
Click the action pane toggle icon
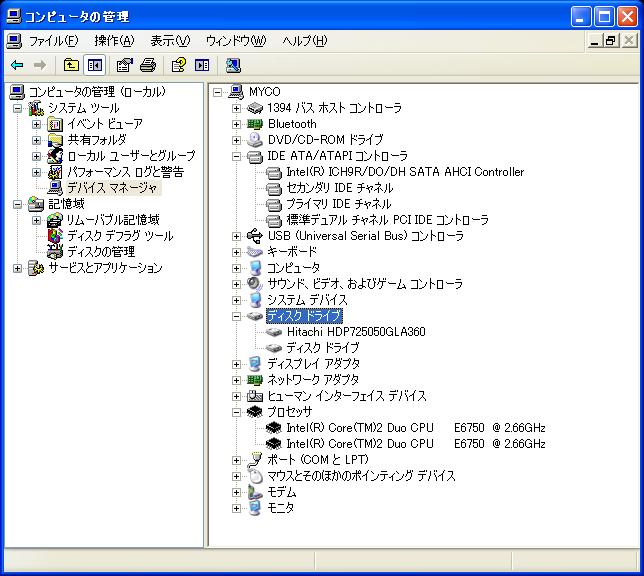(202, 65)
